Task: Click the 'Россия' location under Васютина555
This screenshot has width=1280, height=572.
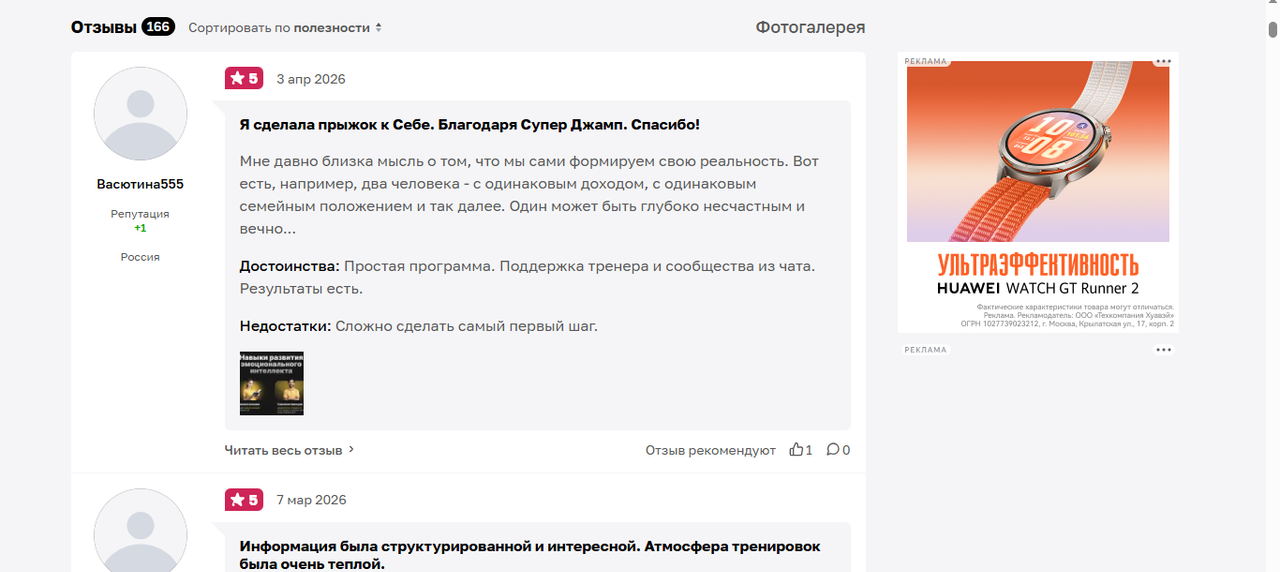Action: (140, 257)
